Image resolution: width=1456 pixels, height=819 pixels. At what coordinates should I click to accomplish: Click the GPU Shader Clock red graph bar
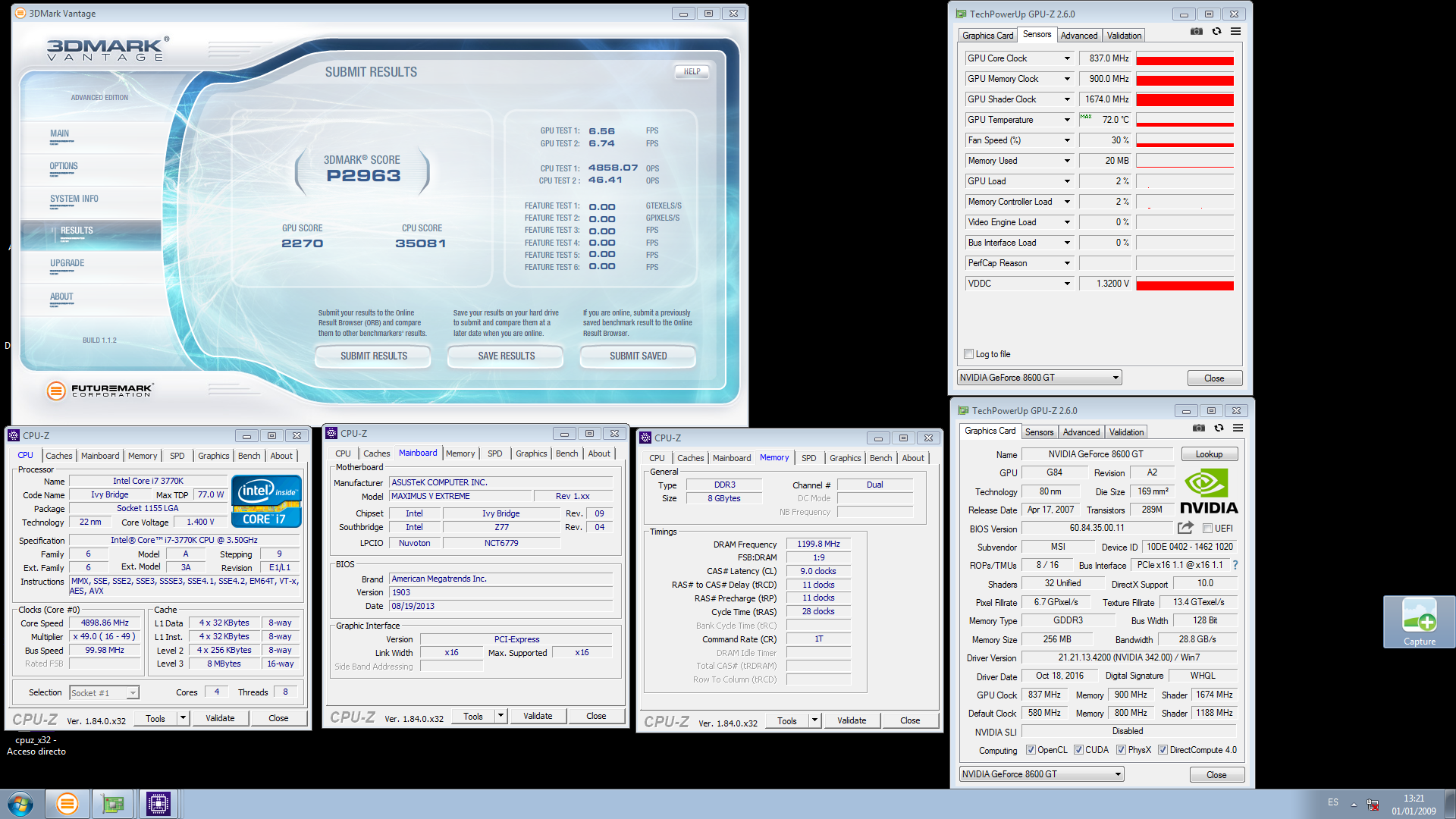click(1185, 99)
